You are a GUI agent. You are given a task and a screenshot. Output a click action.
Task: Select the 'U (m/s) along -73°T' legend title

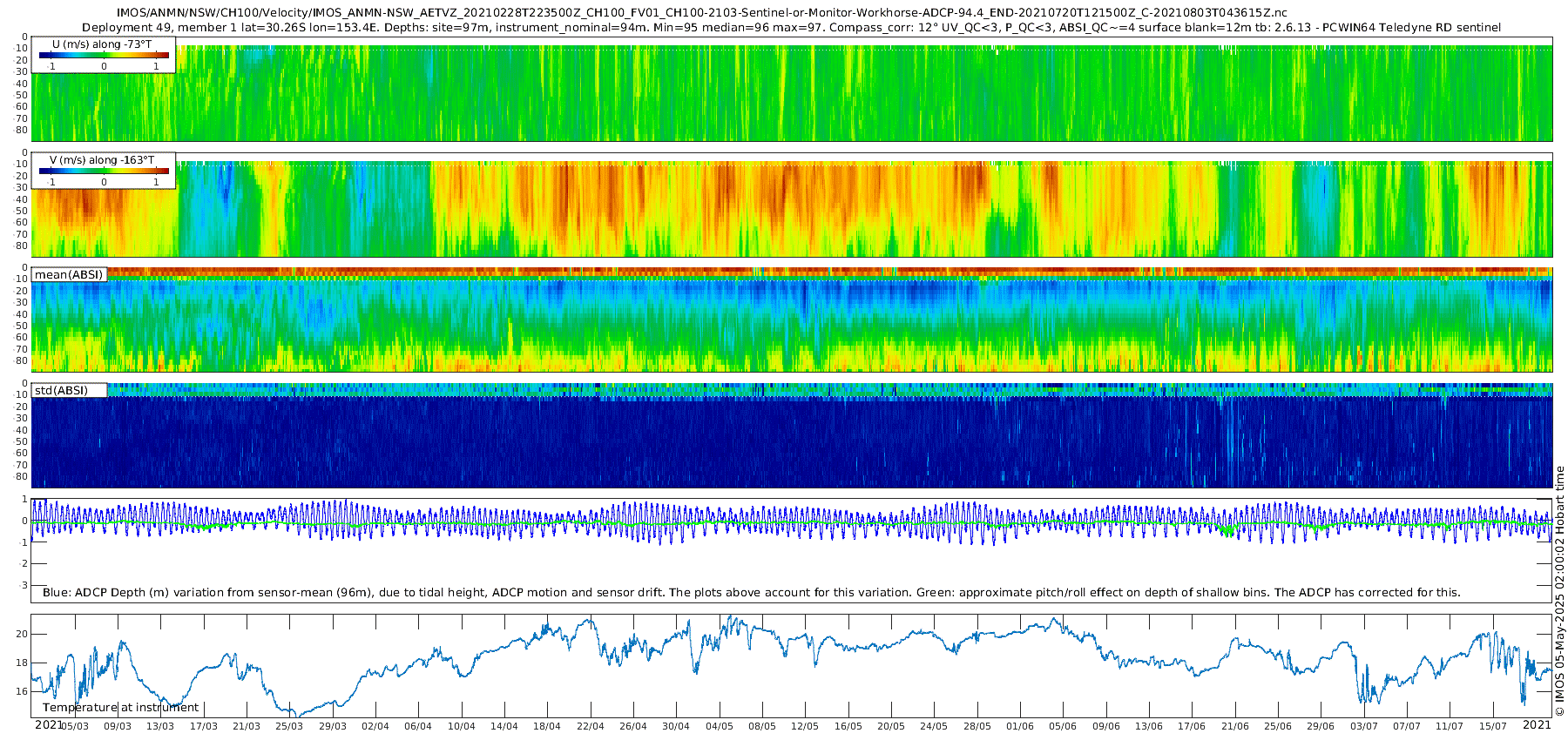103,44
